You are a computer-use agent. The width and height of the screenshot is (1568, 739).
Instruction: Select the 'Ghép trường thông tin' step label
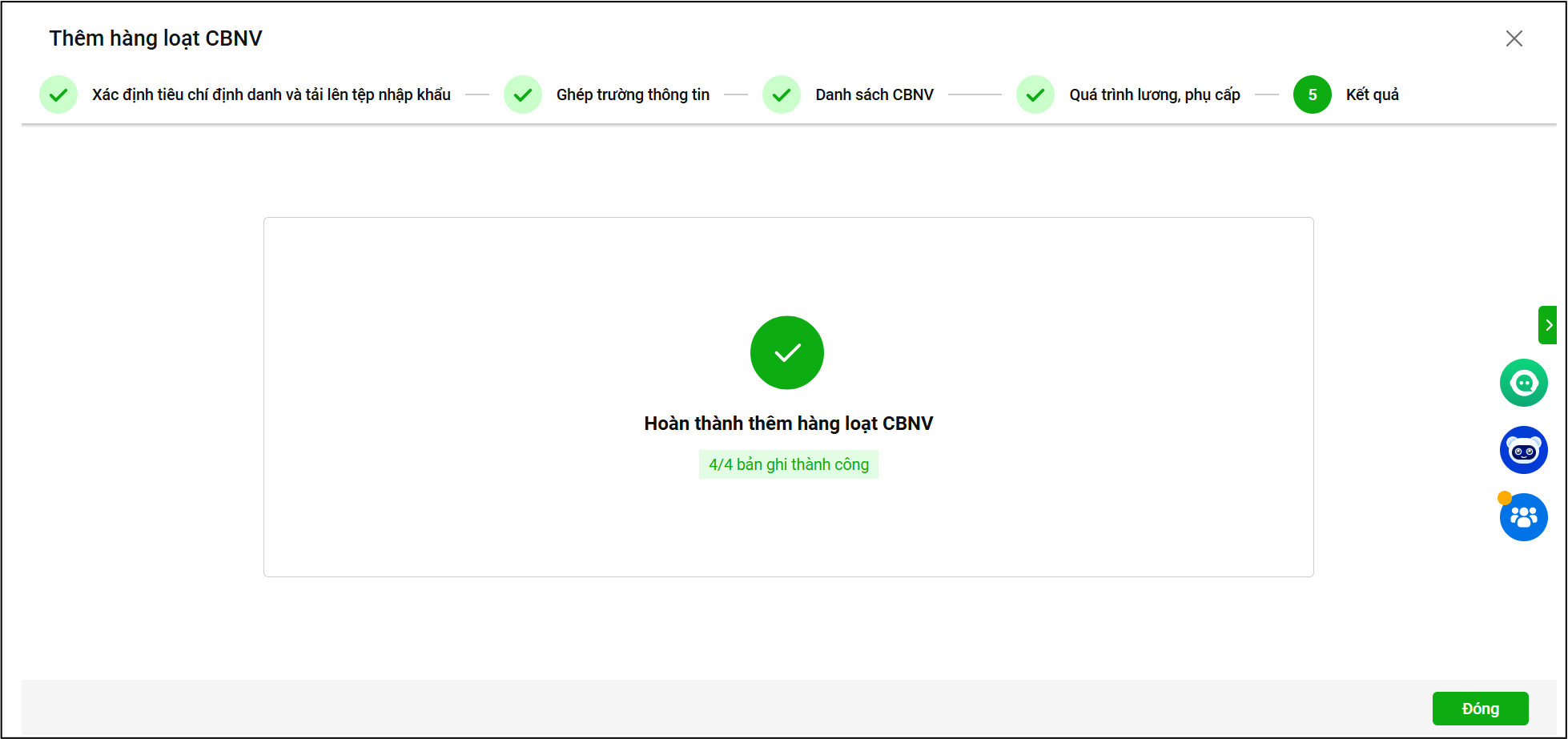(x=633, y=94)
